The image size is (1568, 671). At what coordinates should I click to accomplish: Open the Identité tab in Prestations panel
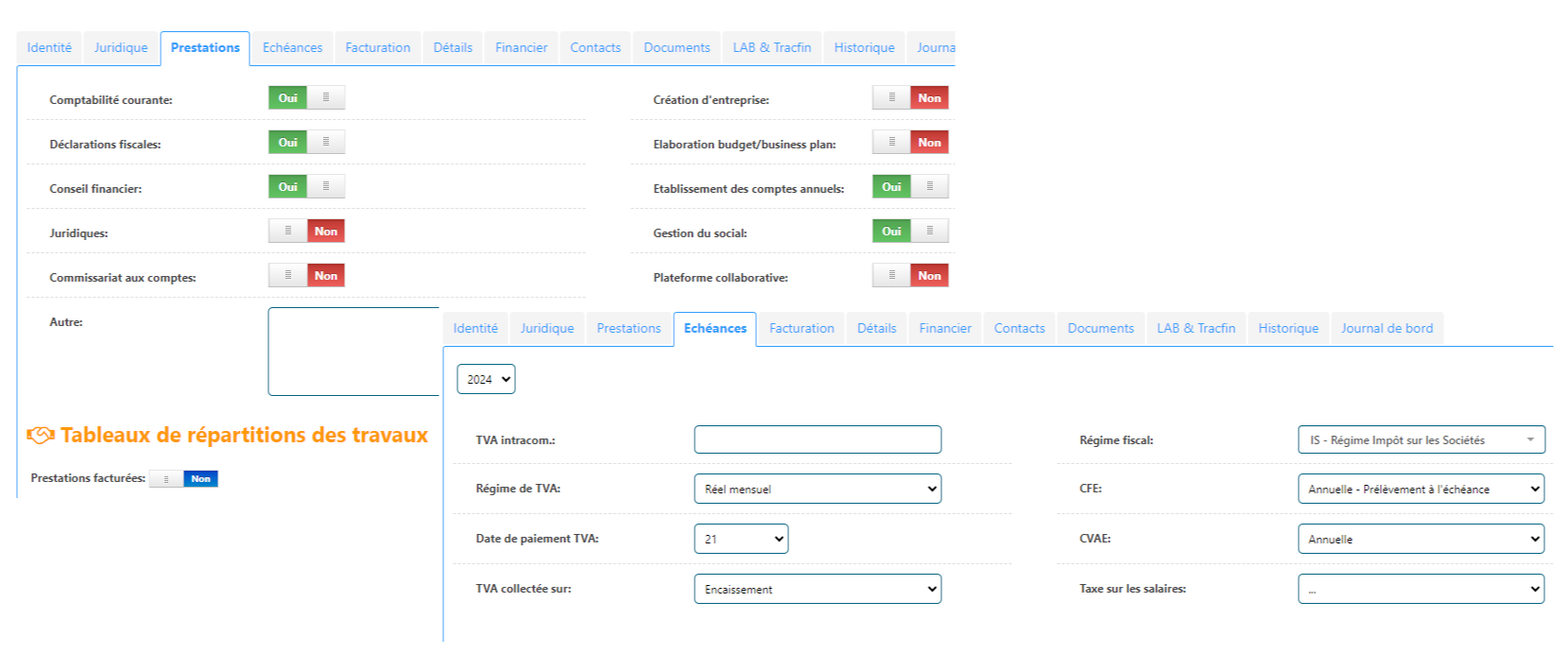coord(49,47)
